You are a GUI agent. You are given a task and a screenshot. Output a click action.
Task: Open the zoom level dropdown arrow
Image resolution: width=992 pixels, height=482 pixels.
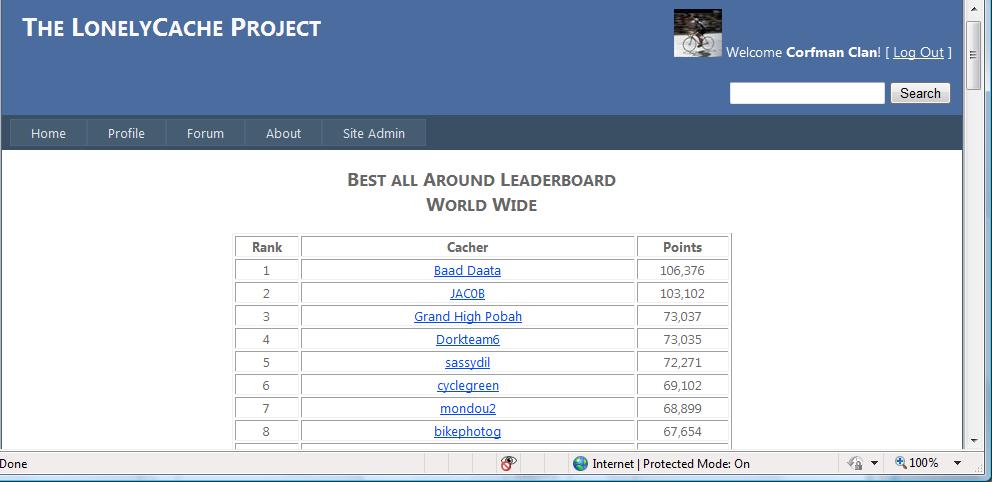click(x=957, y=464)
